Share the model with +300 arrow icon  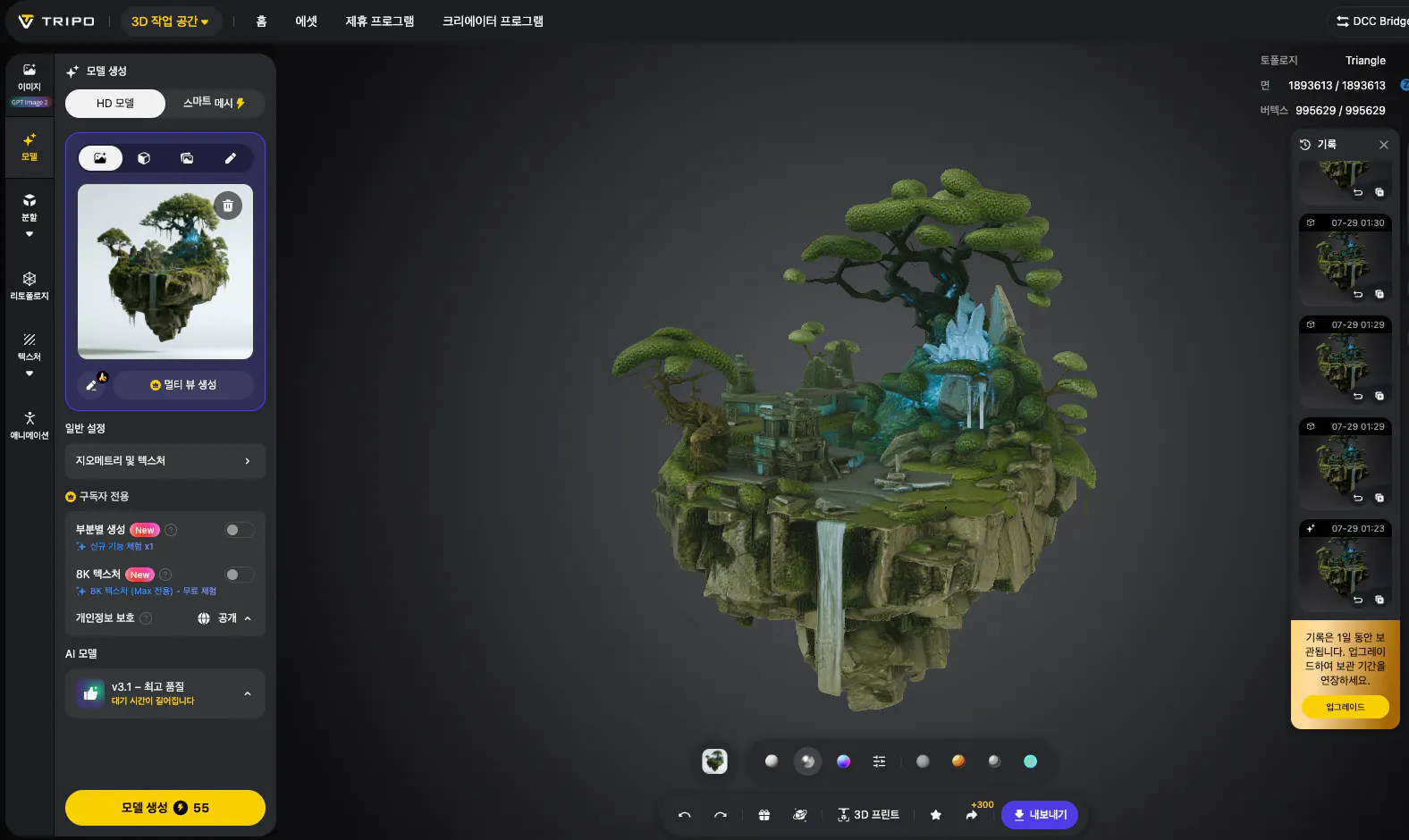972,815
